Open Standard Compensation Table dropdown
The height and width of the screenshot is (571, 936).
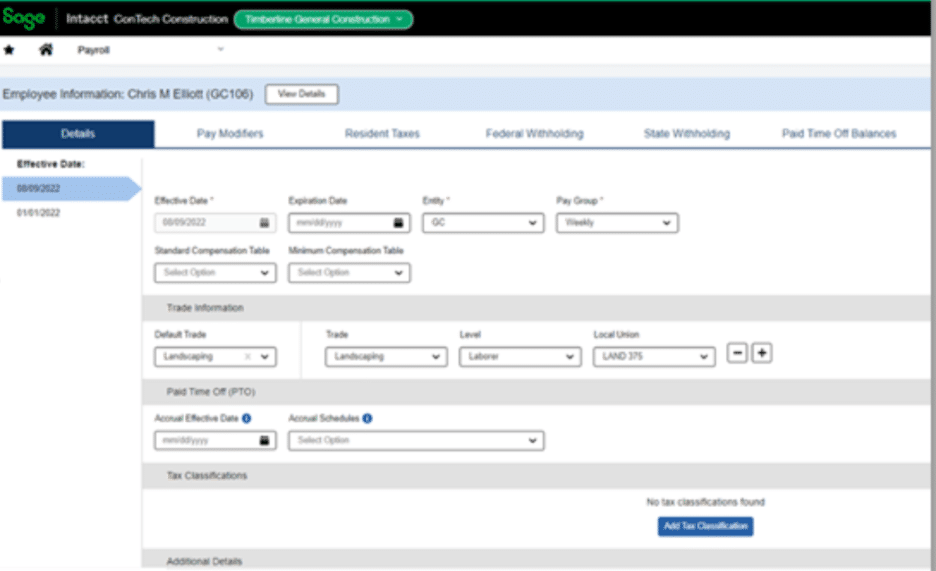coord(215,273)
